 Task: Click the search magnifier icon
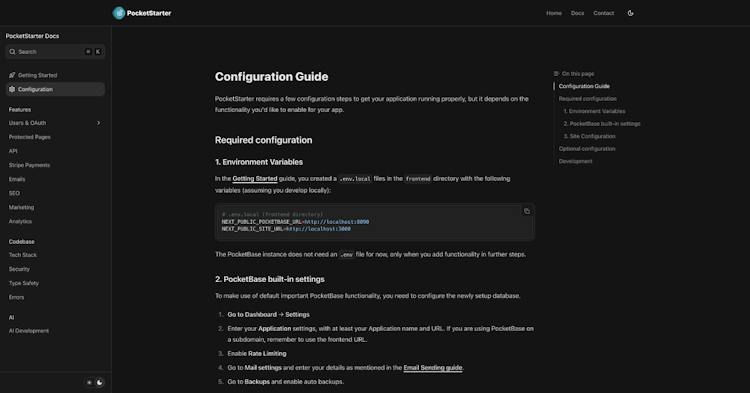pyautogui.click(x=12, y=52)
